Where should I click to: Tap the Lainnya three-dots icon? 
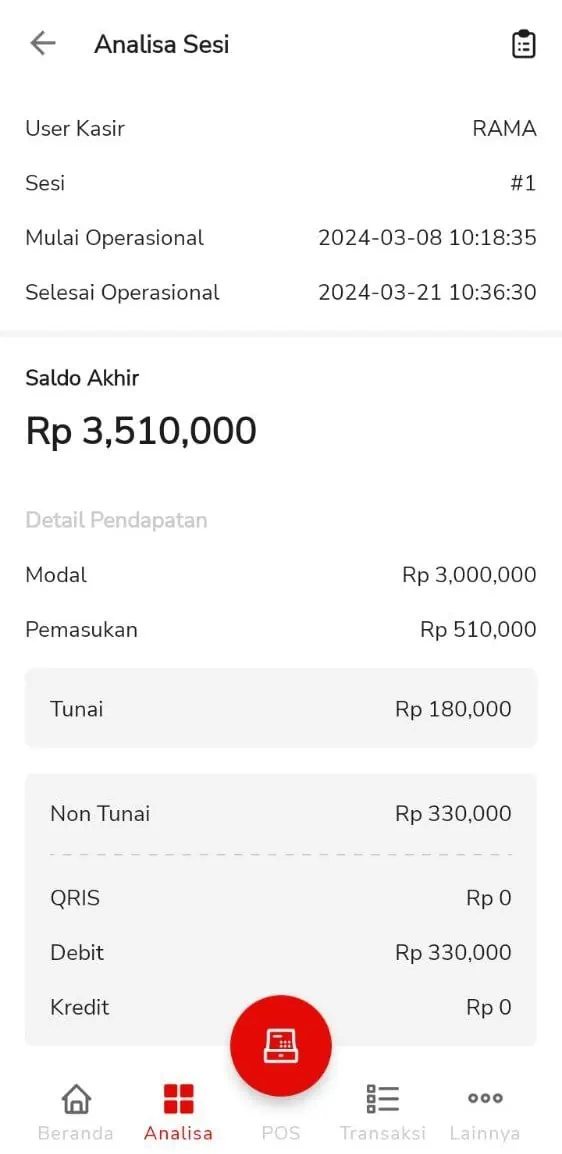click(x=485, y=1098)
